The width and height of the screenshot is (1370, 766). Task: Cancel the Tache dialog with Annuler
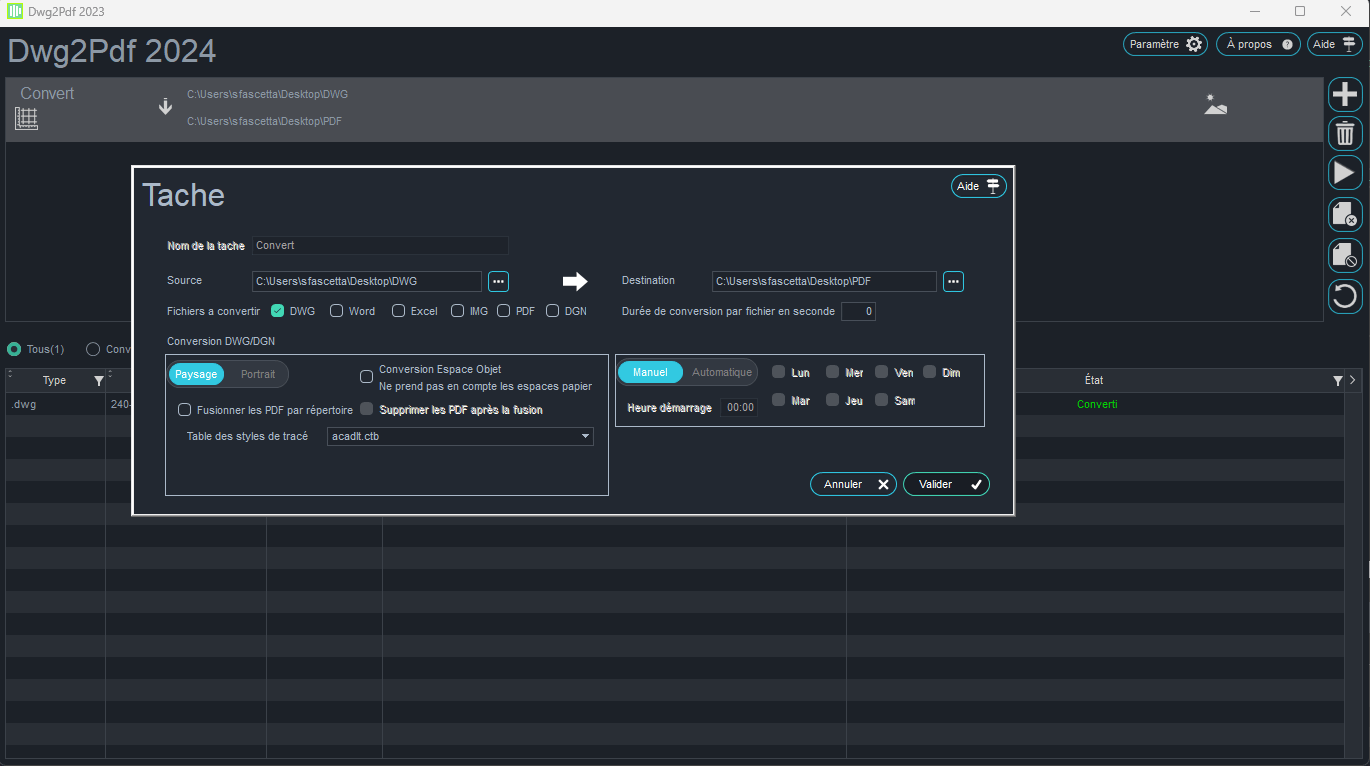(x=852, y=483)
